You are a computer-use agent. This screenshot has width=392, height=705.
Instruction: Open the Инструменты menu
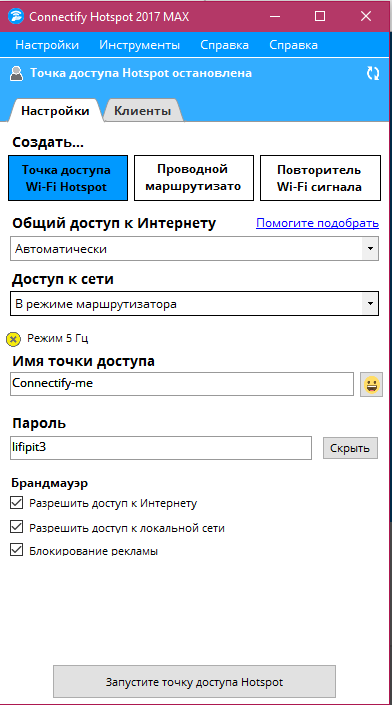139,45
